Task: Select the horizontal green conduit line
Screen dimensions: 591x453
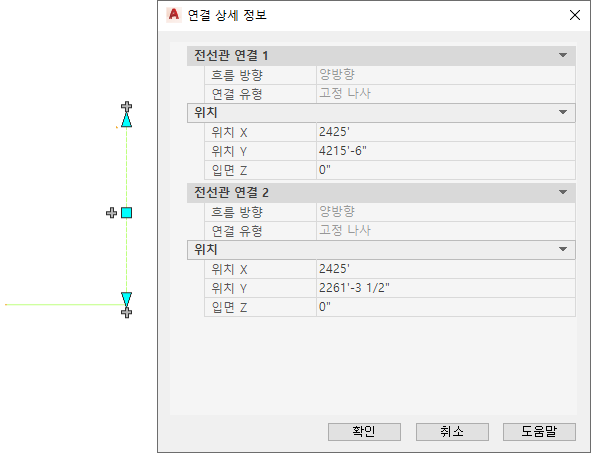Action: pyautogui.click(x=63, y=305)
